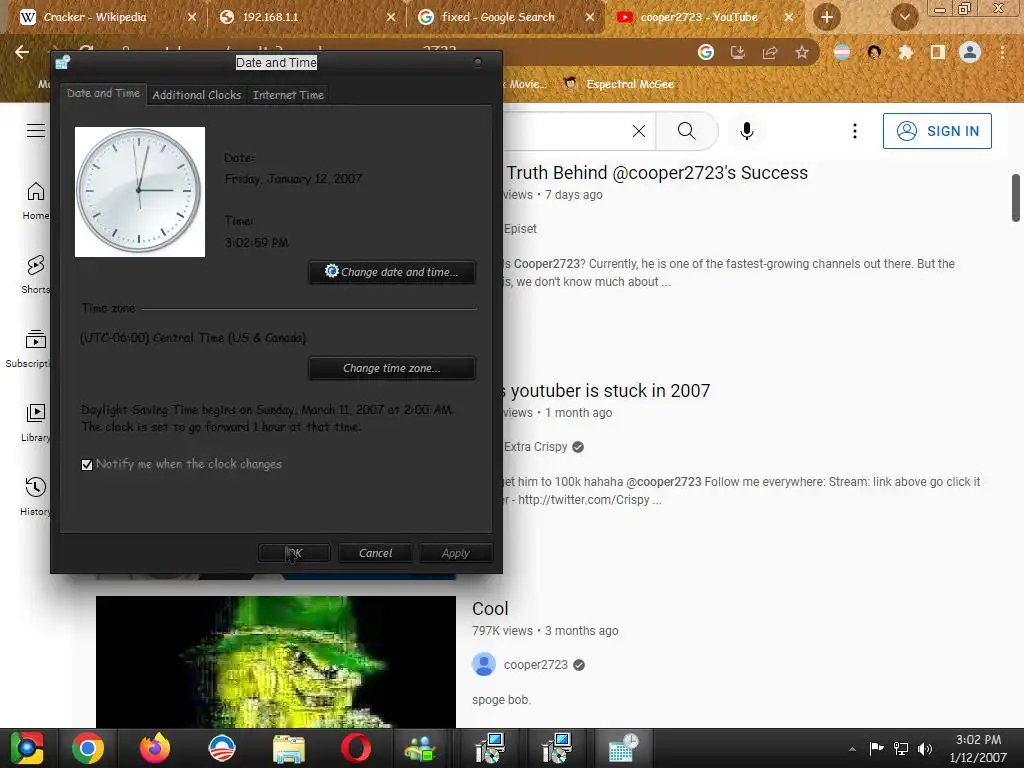Start YouTube voice search with microphone
Screen dimensions: 1024x768
point(747,131)
